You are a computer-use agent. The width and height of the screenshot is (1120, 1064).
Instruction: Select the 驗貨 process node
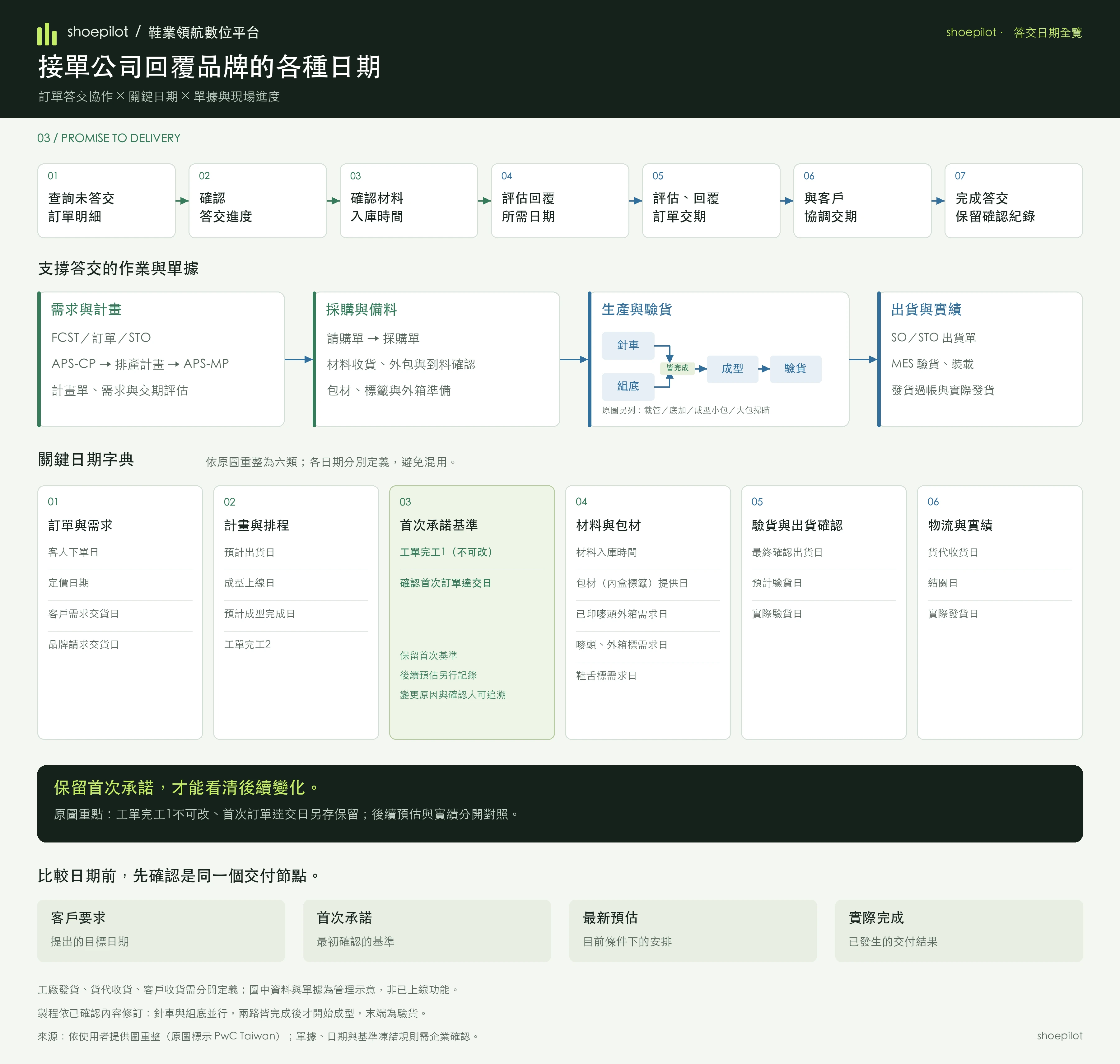tap(795, 369)
